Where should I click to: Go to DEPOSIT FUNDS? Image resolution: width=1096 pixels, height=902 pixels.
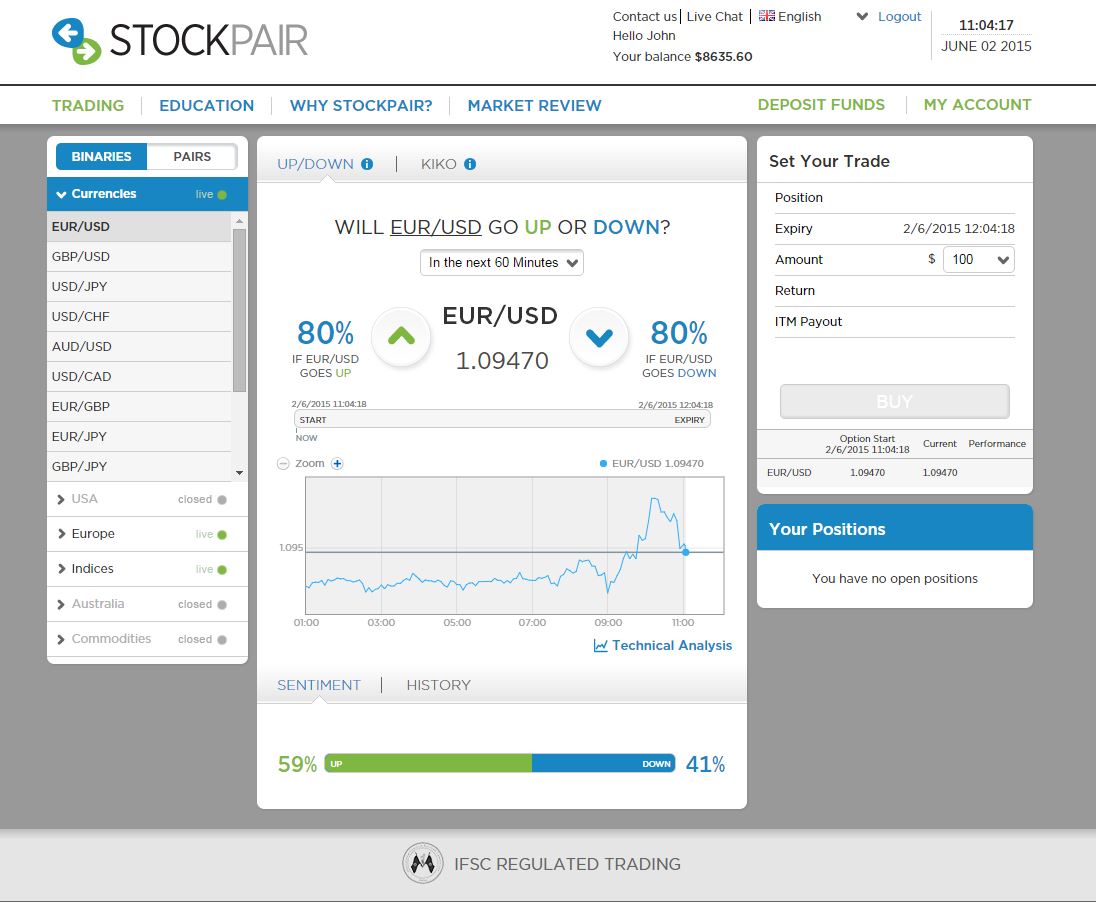point(821,105)
